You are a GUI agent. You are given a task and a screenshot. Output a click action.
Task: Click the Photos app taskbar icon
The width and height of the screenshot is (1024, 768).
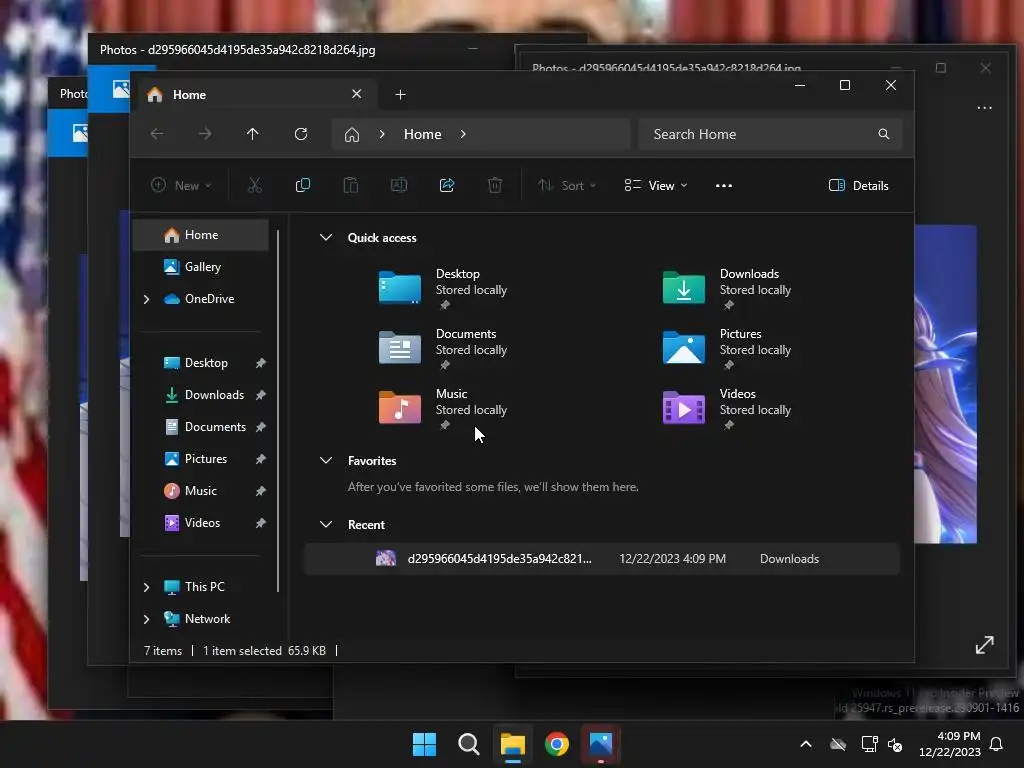[x=601, y=744]
